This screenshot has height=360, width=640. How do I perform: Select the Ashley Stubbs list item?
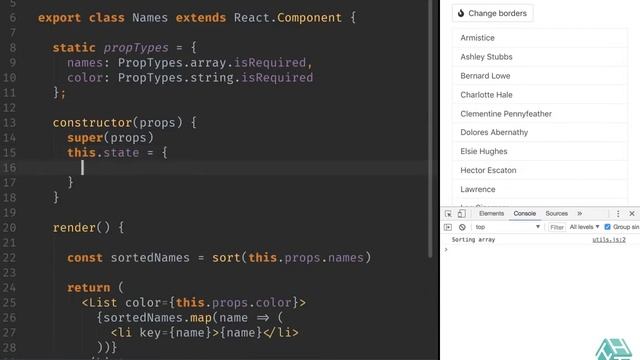tap(540, 57)
